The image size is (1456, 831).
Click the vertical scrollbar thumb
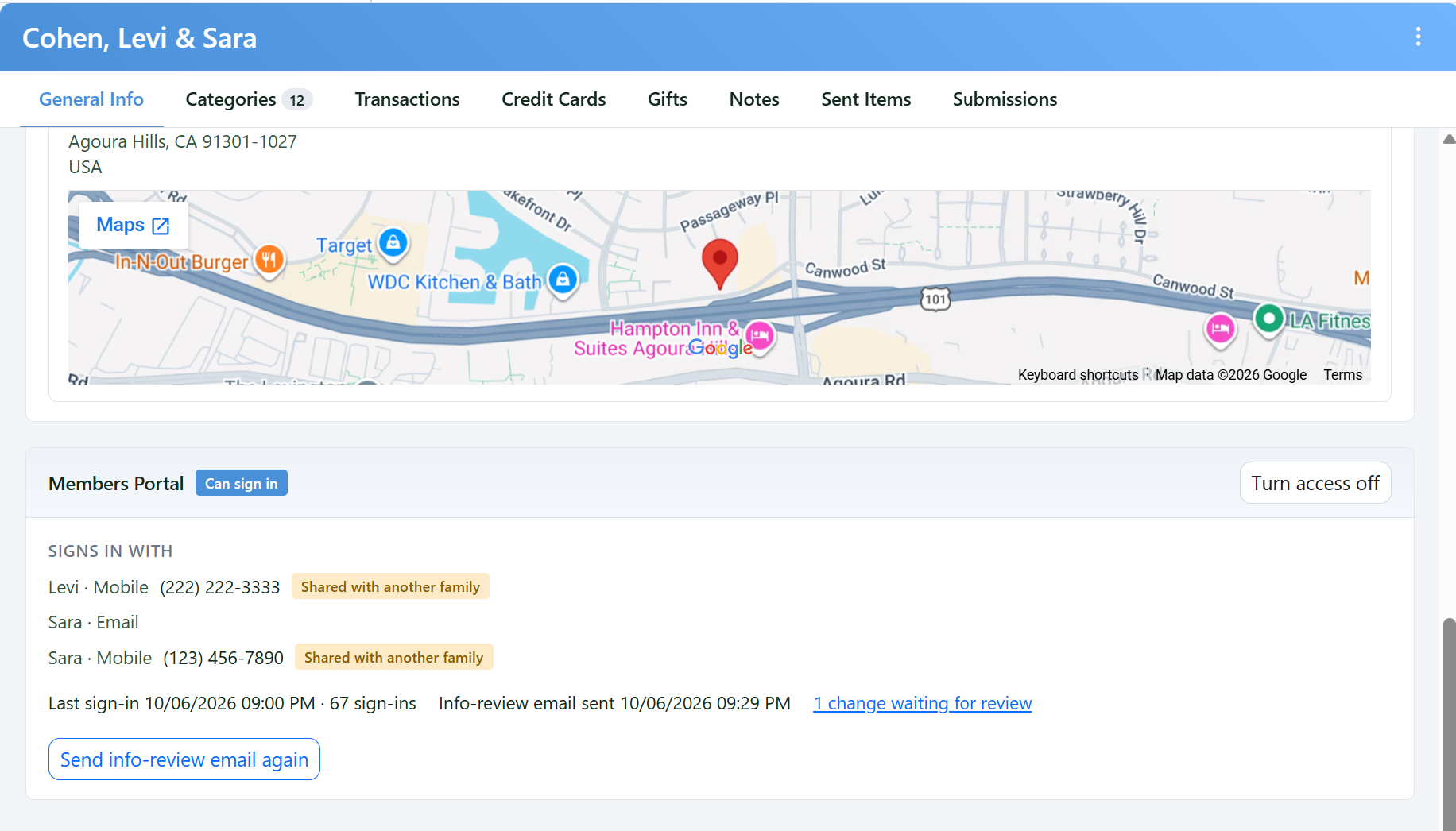1449,723
